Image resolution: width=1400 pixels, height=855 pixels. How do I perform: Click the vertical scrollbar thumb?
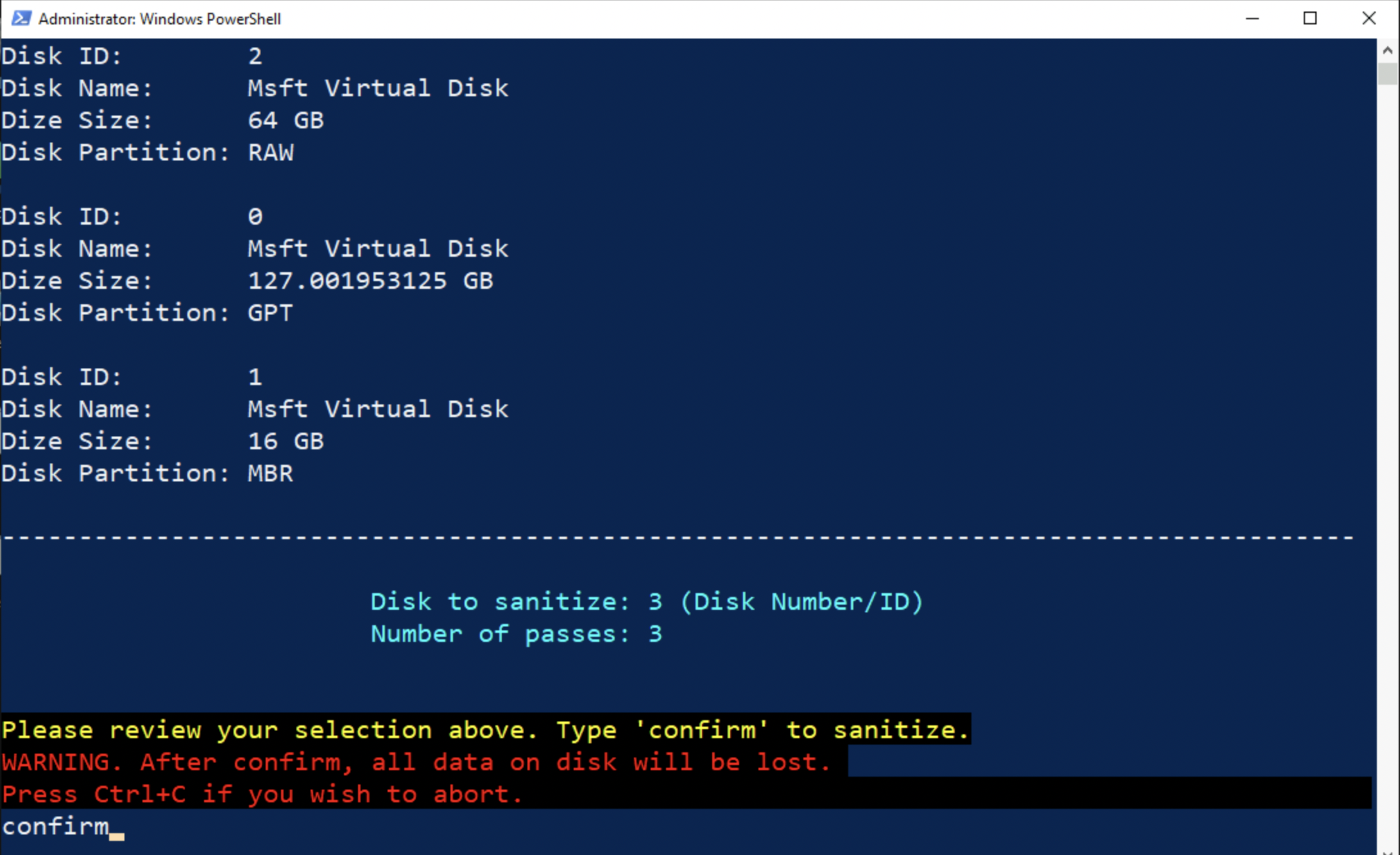coord(1388,73)
